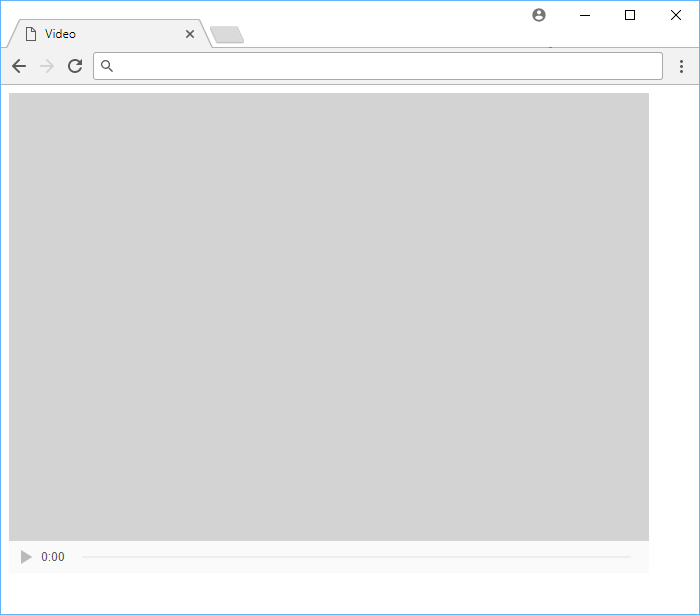The image size is (700, 615).
Task: Close the browser window
Action: [676, 15]
